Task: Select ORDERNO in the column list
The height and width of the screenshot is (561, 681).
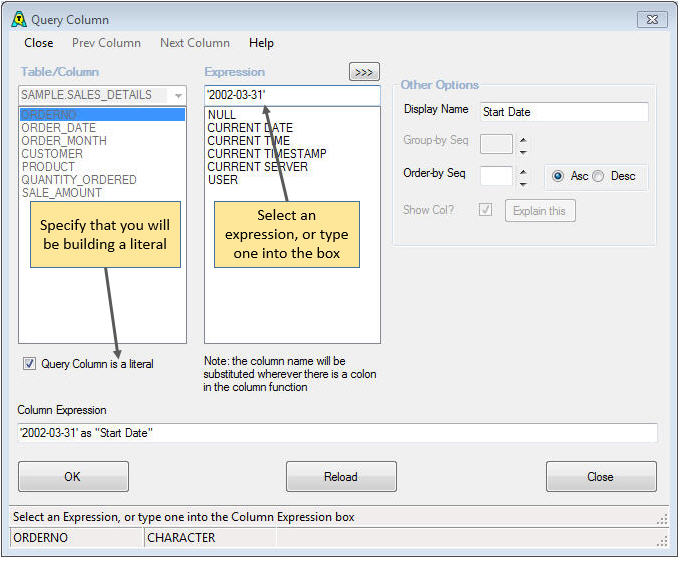Action: tap(102, 115)
